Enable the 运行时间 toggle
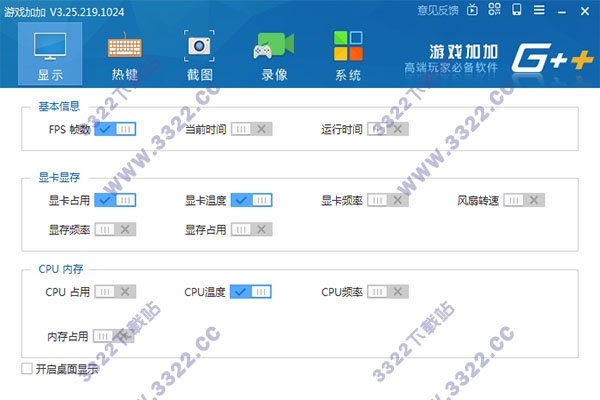The height and width of the screenshot is (400, 600). pyautogui.click(x=388, y=129)
